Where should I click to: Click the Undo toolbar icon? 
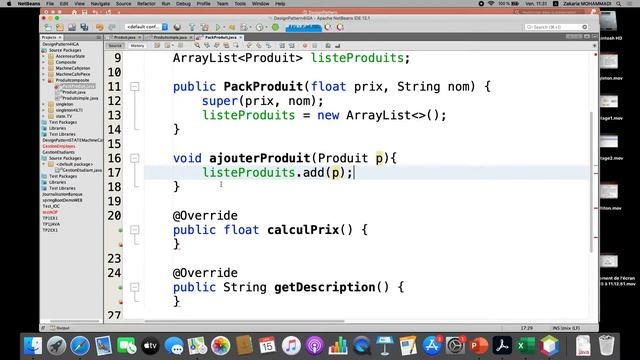coord(99,27)
